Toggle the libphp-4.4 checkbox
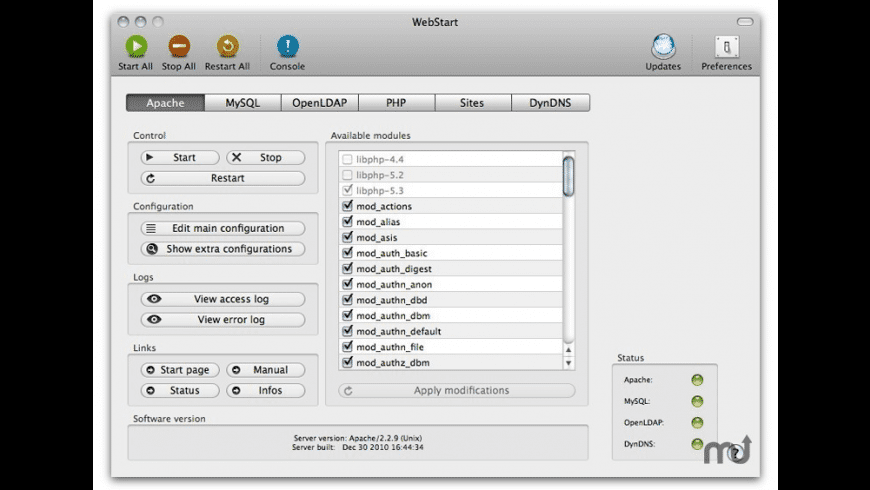Screen dimensions: 870x490 click(x=347, y=159)
